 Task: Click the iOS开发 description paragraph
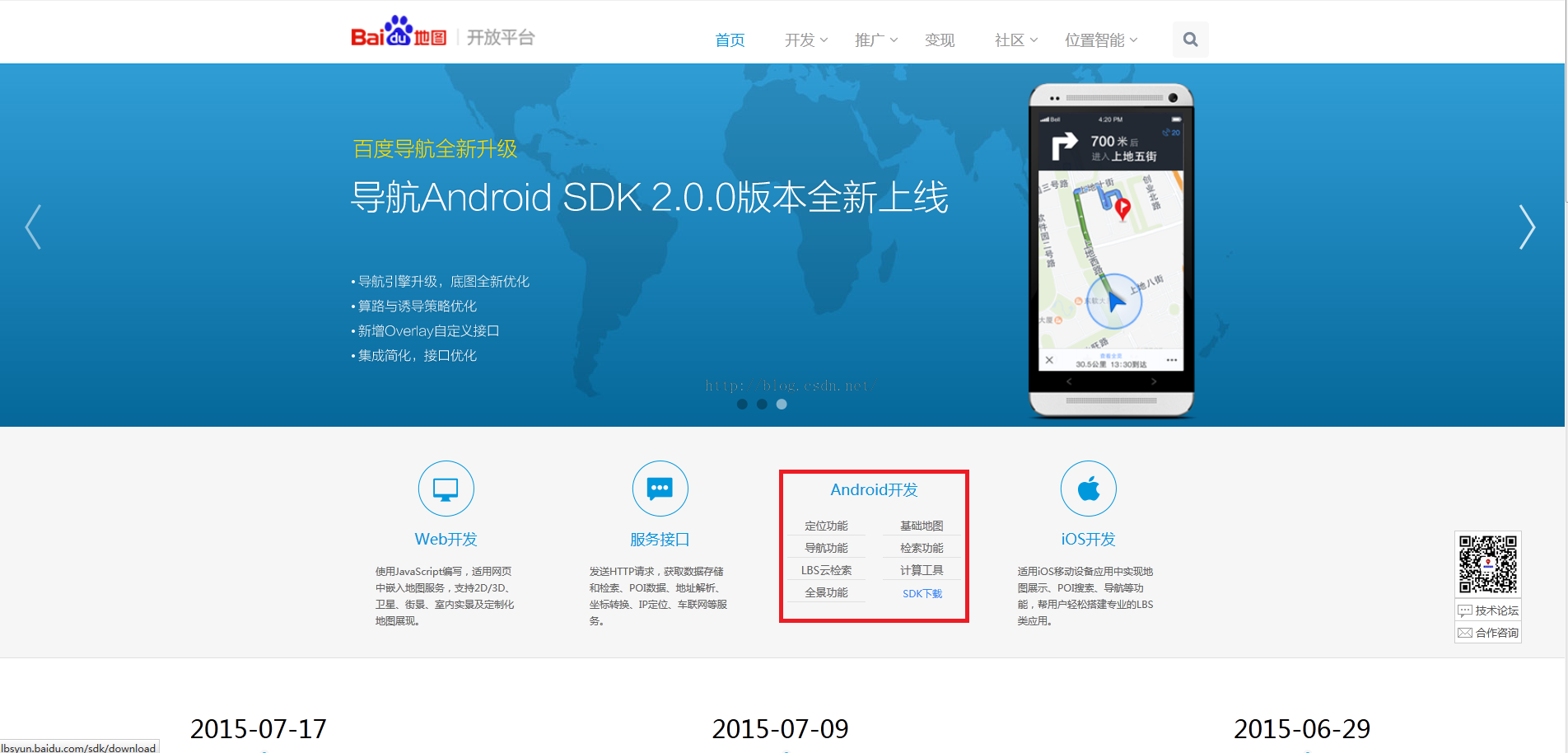(1085, 596)
